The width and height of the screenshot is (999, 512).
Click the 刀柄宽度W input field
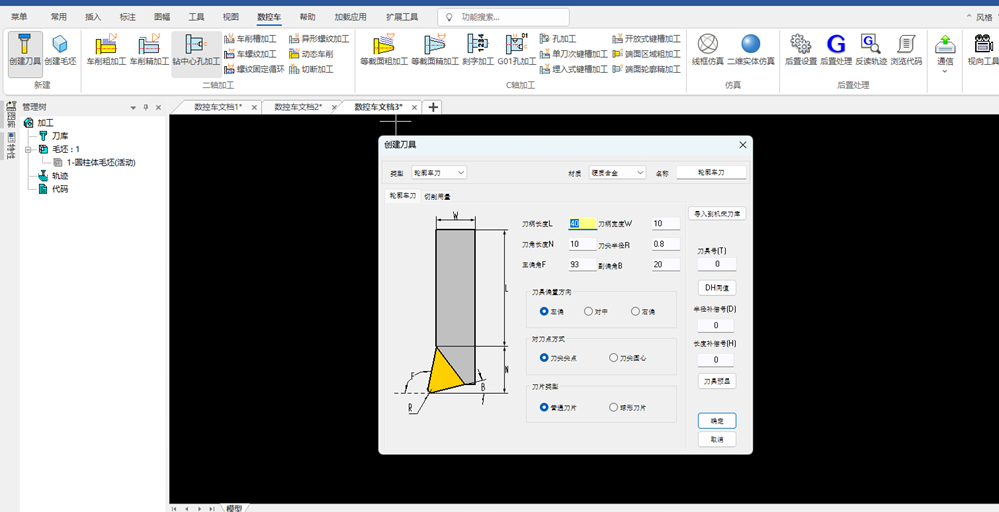(666, 224)
